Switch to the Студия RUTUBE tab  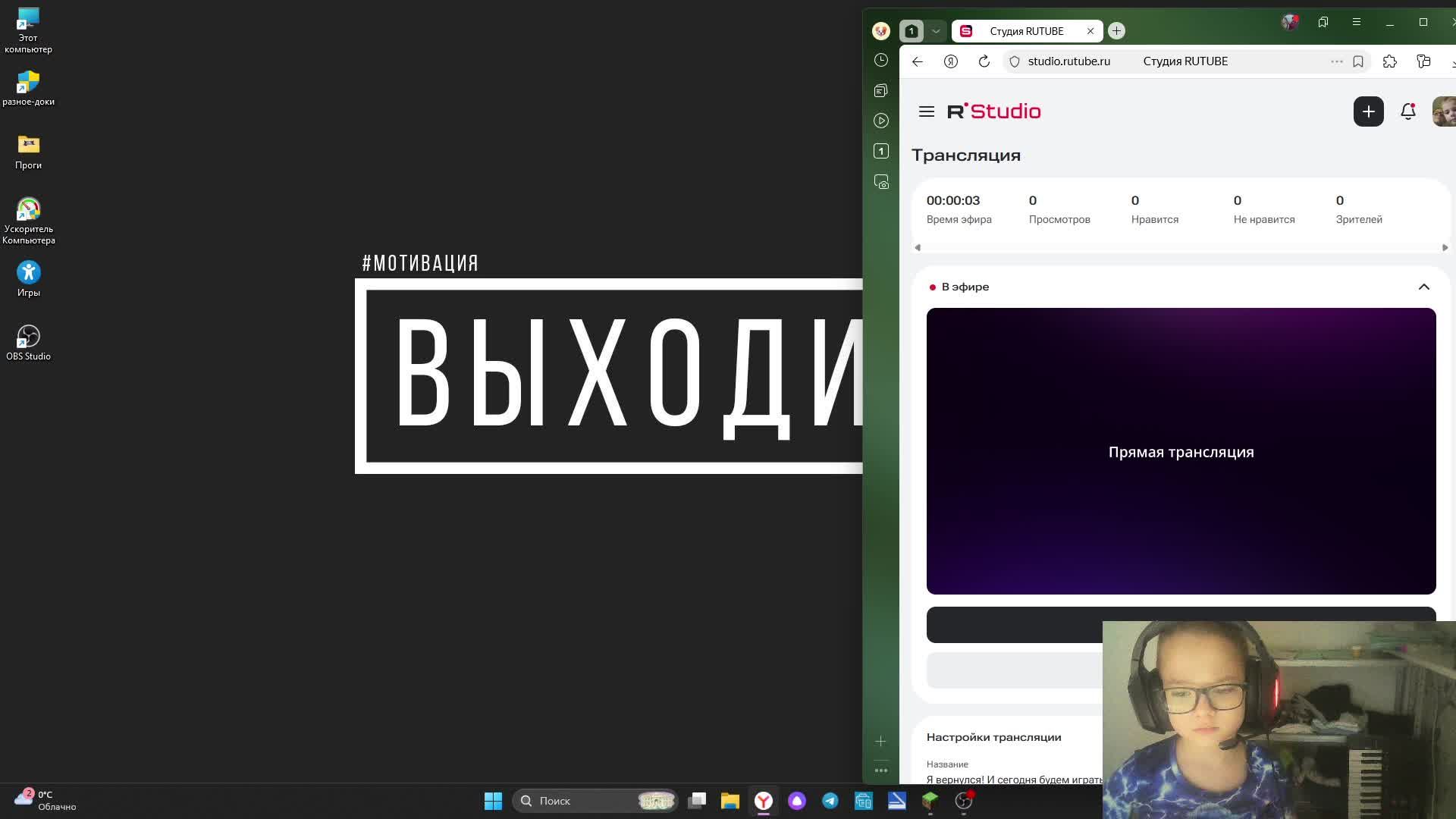(1025, 31)
